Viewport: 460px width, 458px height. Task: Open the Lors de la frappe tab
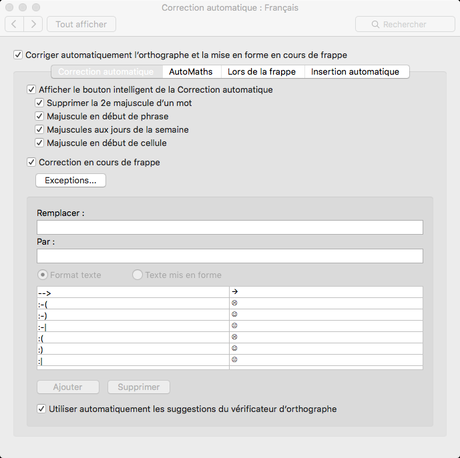coord(262,72)
